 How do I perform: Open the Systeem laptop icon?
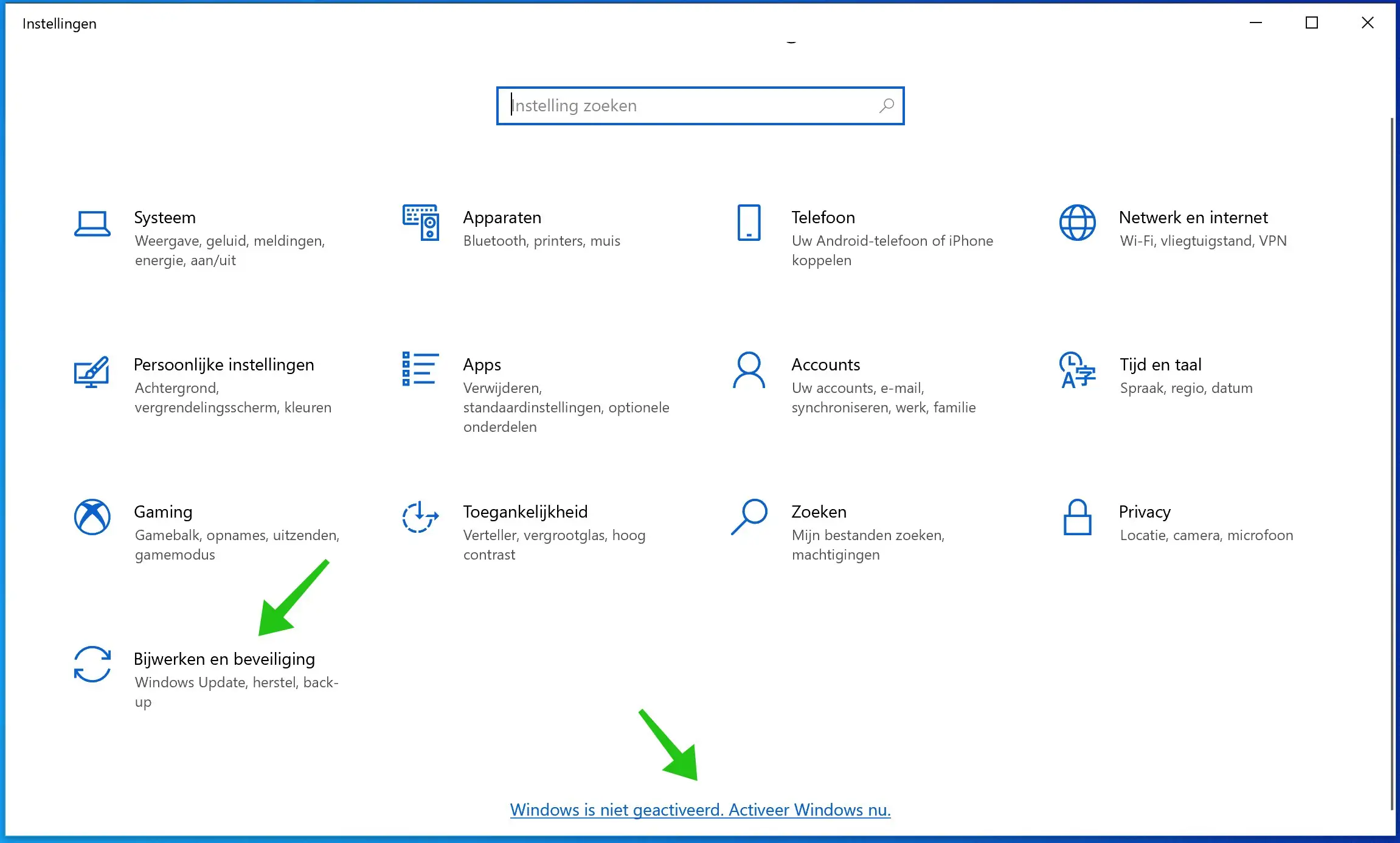[92, 223]
